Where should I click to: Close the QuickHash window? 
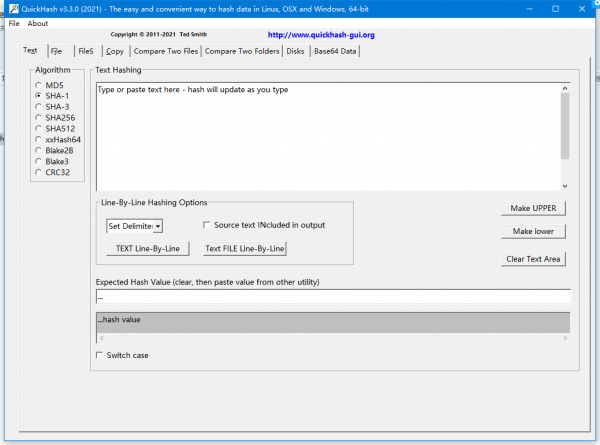point(582,9)
